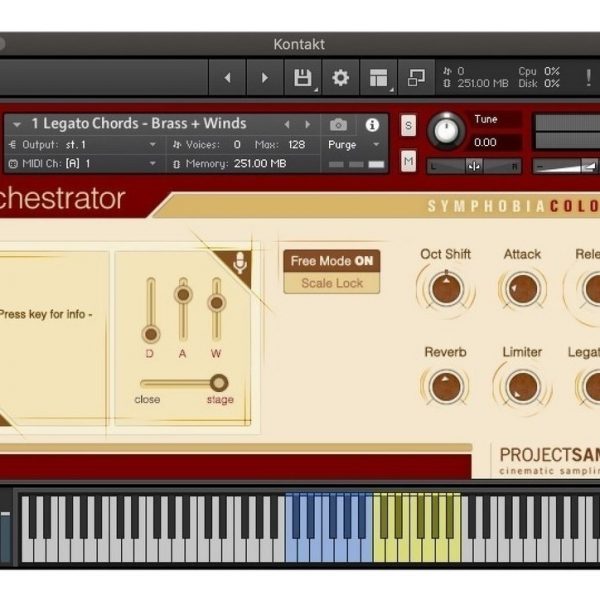Open the Purge dropdown menu
The height and width of the screenshot is (600, 600).
pyautogui.click(x=353, y=145)
